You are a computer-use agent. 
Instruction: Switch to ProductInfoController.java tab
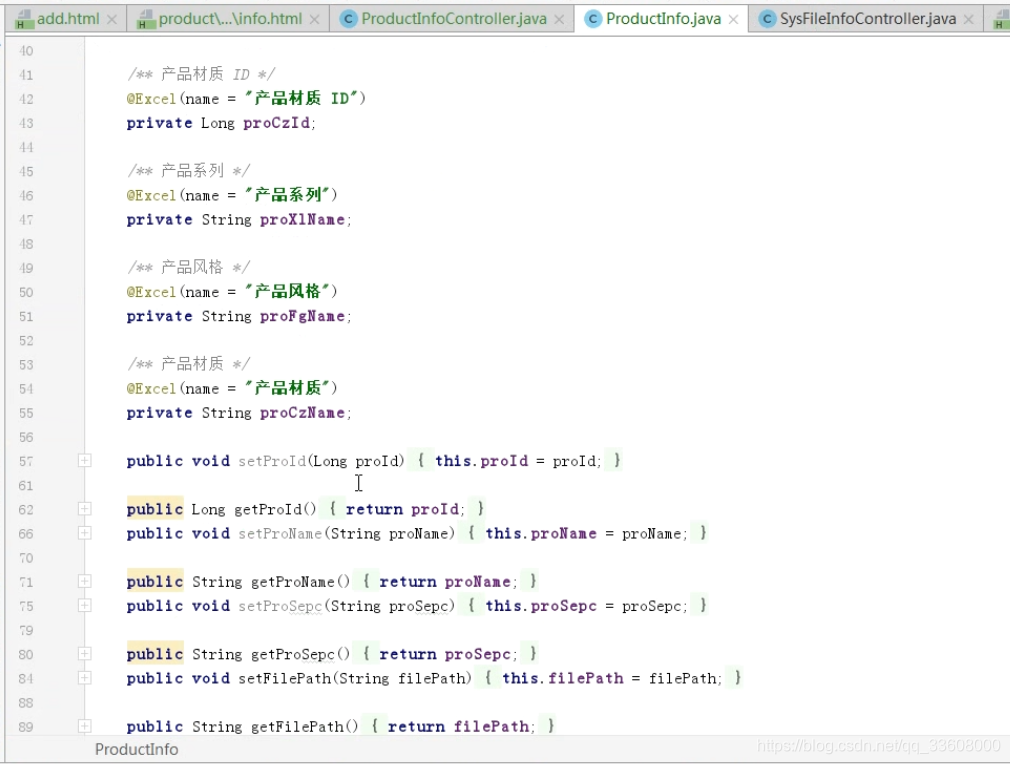coord(453,19)
